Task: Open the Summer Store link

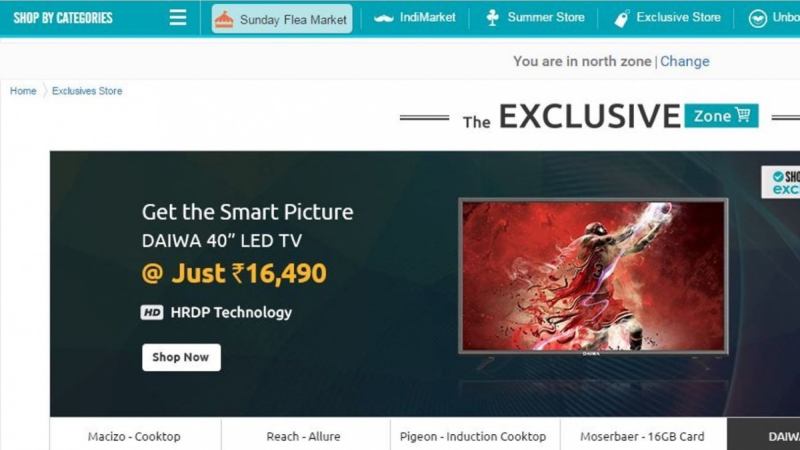Action: click(535, 17)
